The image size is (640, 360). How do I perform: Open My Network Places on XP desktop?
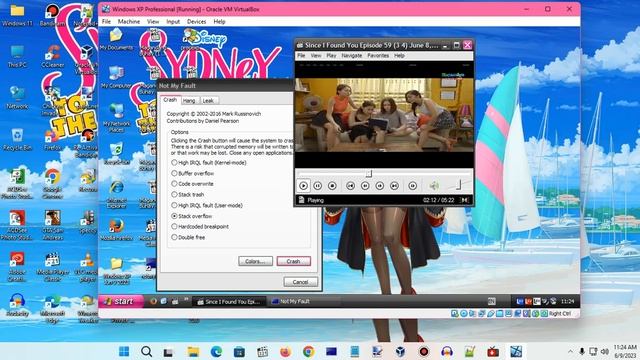pos(116,118)
